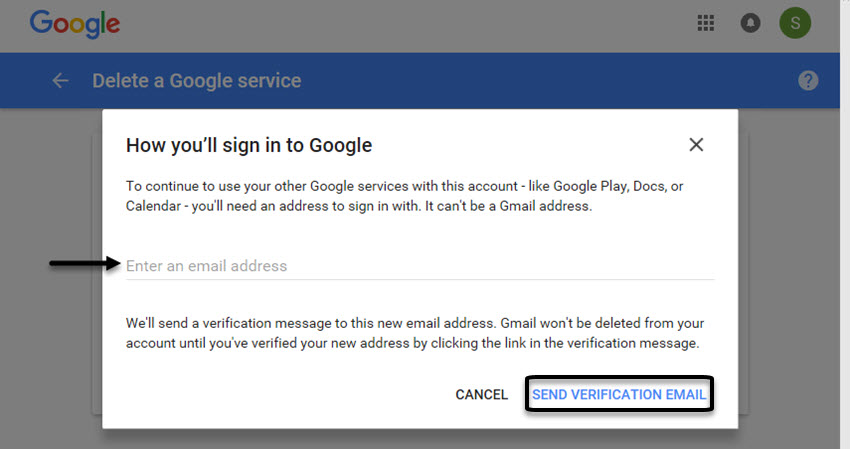Screen dimensions: 850x449
Task: Click the How you'll sign in heading
Action: [249, 145]
